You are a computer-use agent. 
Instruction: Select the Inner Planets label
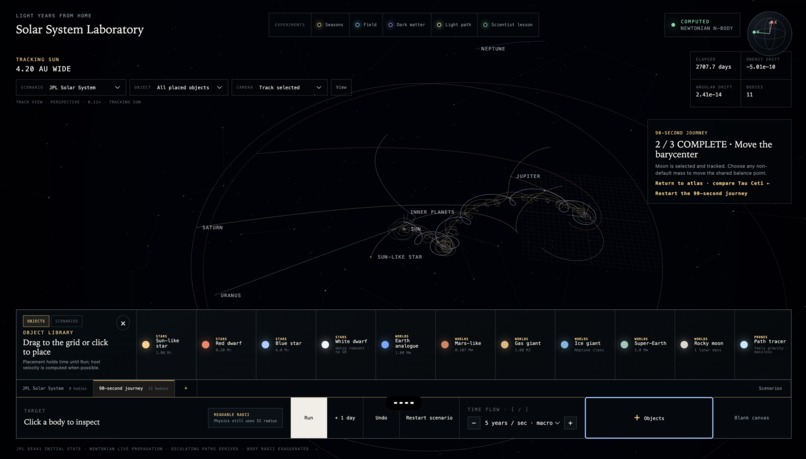click(x=432, y=212)
